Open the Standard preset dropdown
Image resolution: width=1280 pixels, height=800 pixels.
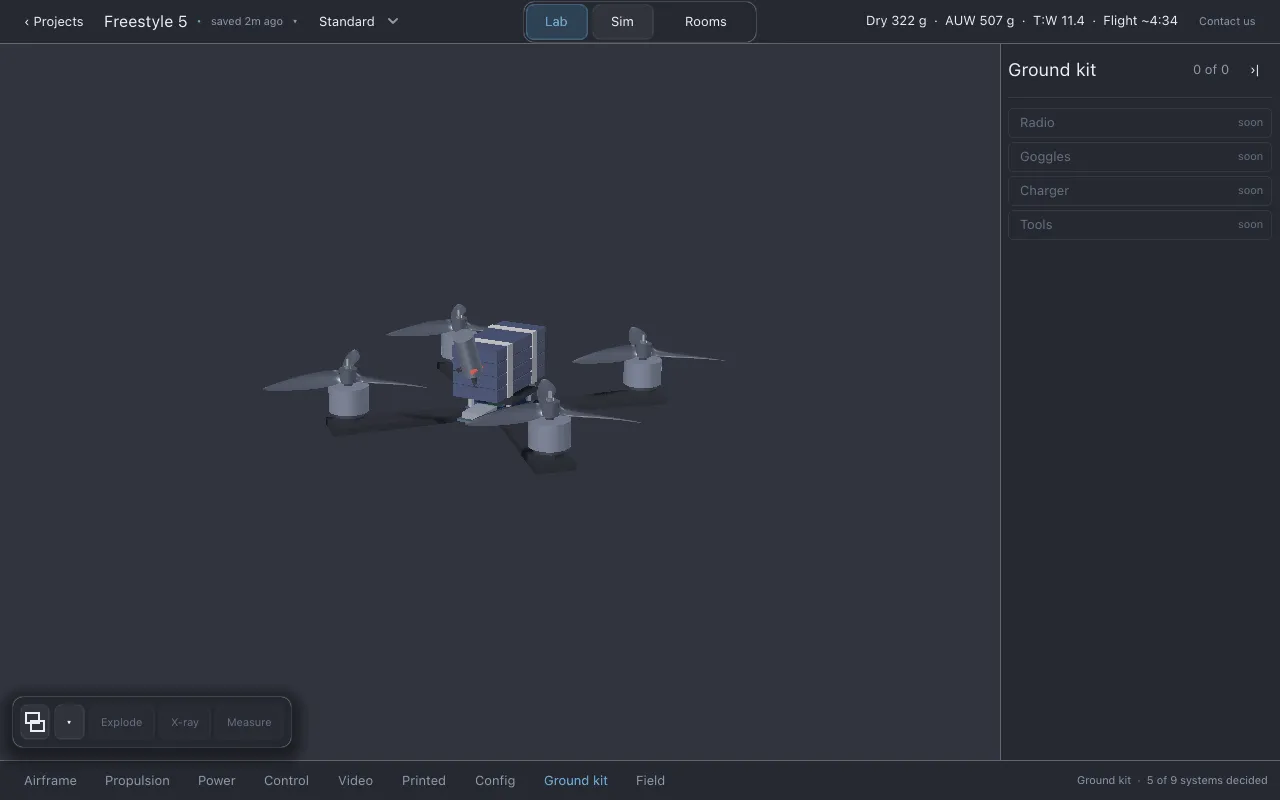[359, 21]
